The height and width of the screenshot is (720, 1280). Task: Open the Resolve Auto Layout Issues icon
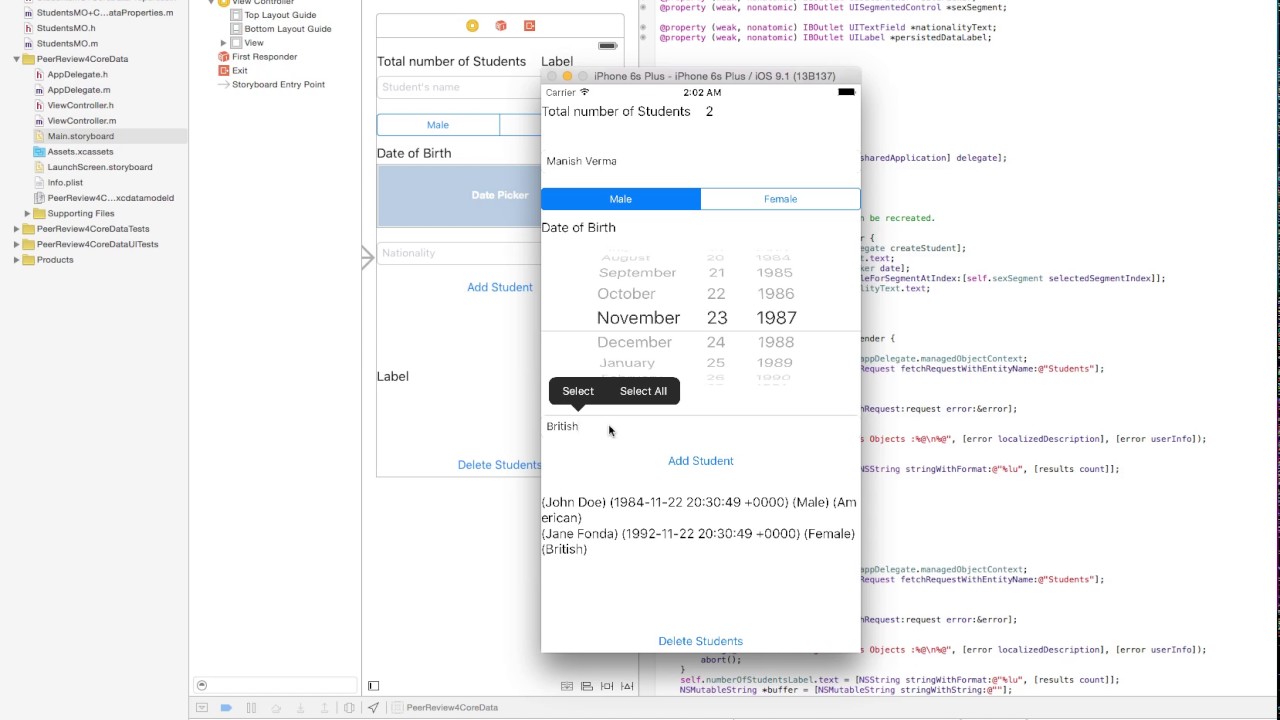pyautogui.click(x=627, y=686)
